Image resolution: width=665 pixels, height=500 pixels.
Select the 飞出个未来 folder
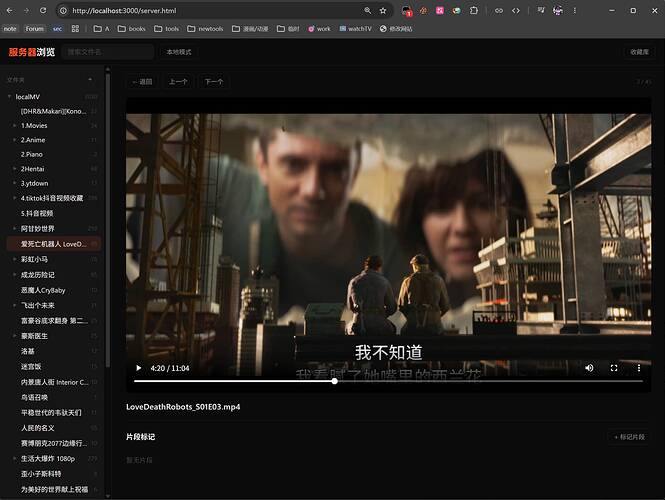pos(54,305)
